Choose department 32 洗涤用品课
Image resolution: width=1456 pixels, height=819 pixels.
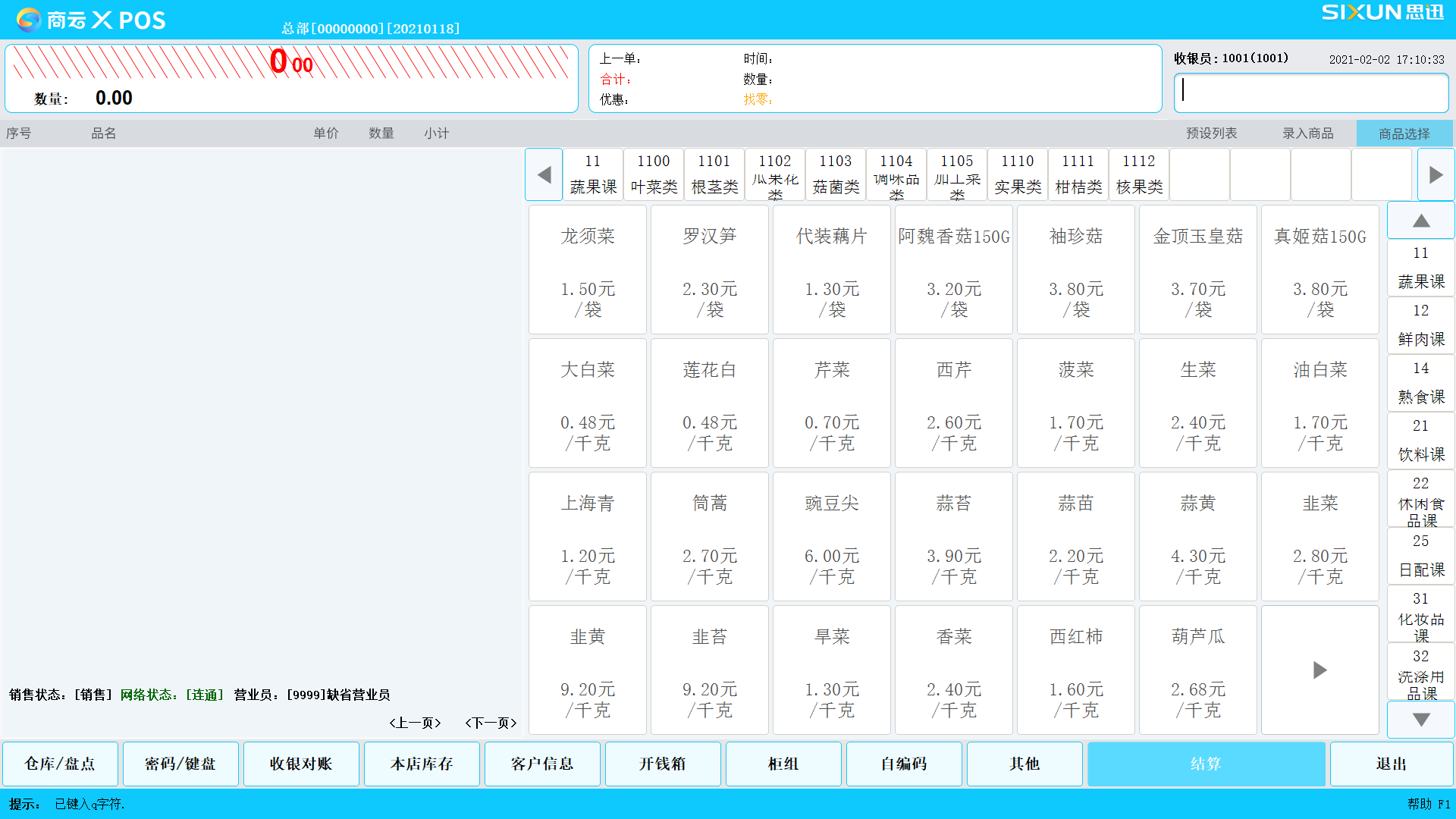click(x=1421, y=670)
